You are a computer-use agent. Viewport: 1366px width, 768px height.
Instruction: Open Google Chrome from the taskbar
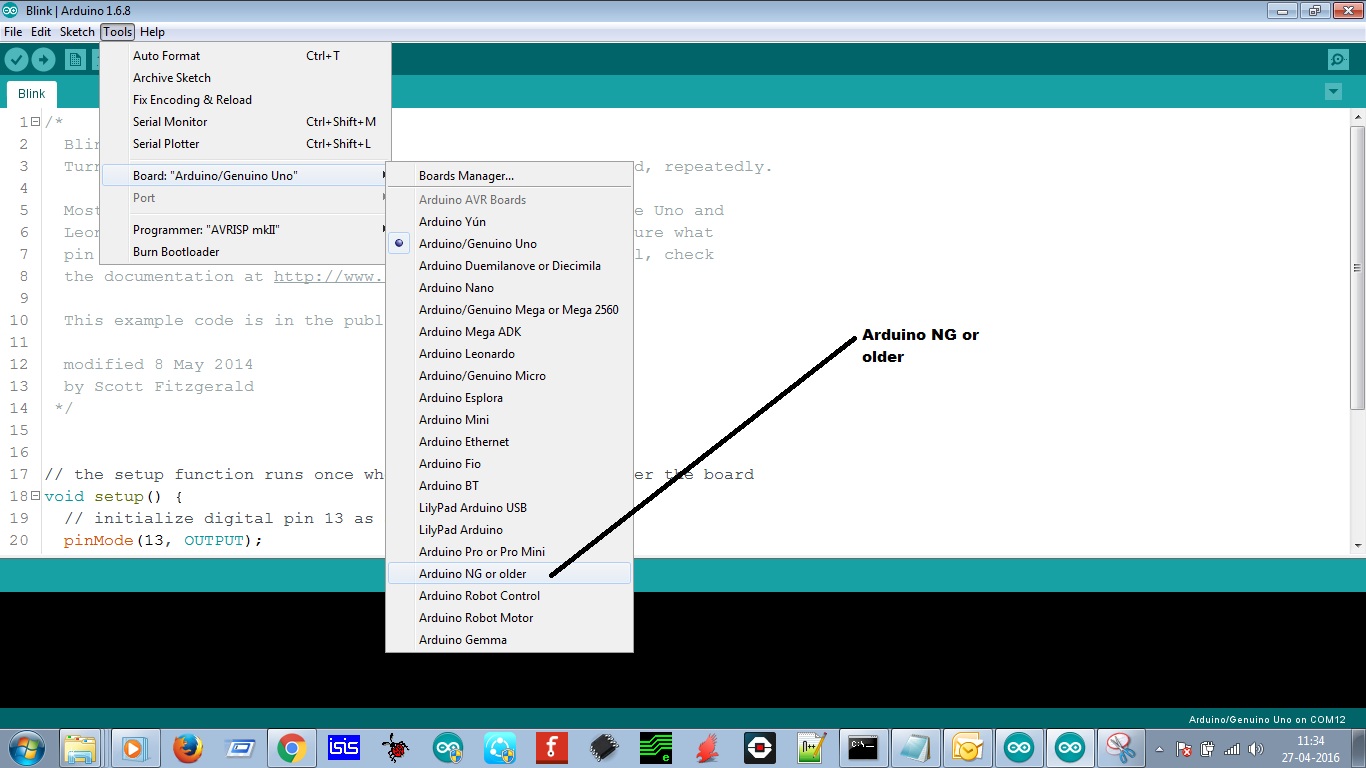click(291, 748)
